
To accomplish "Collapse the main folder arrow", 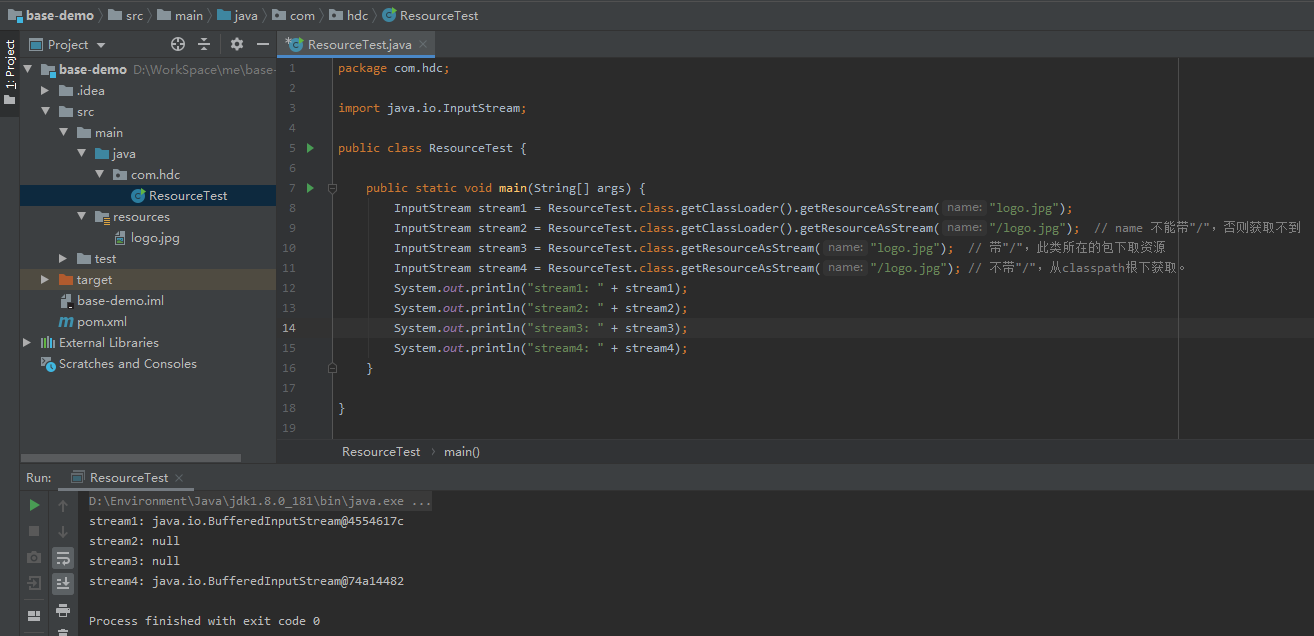I will coord(64,133).
